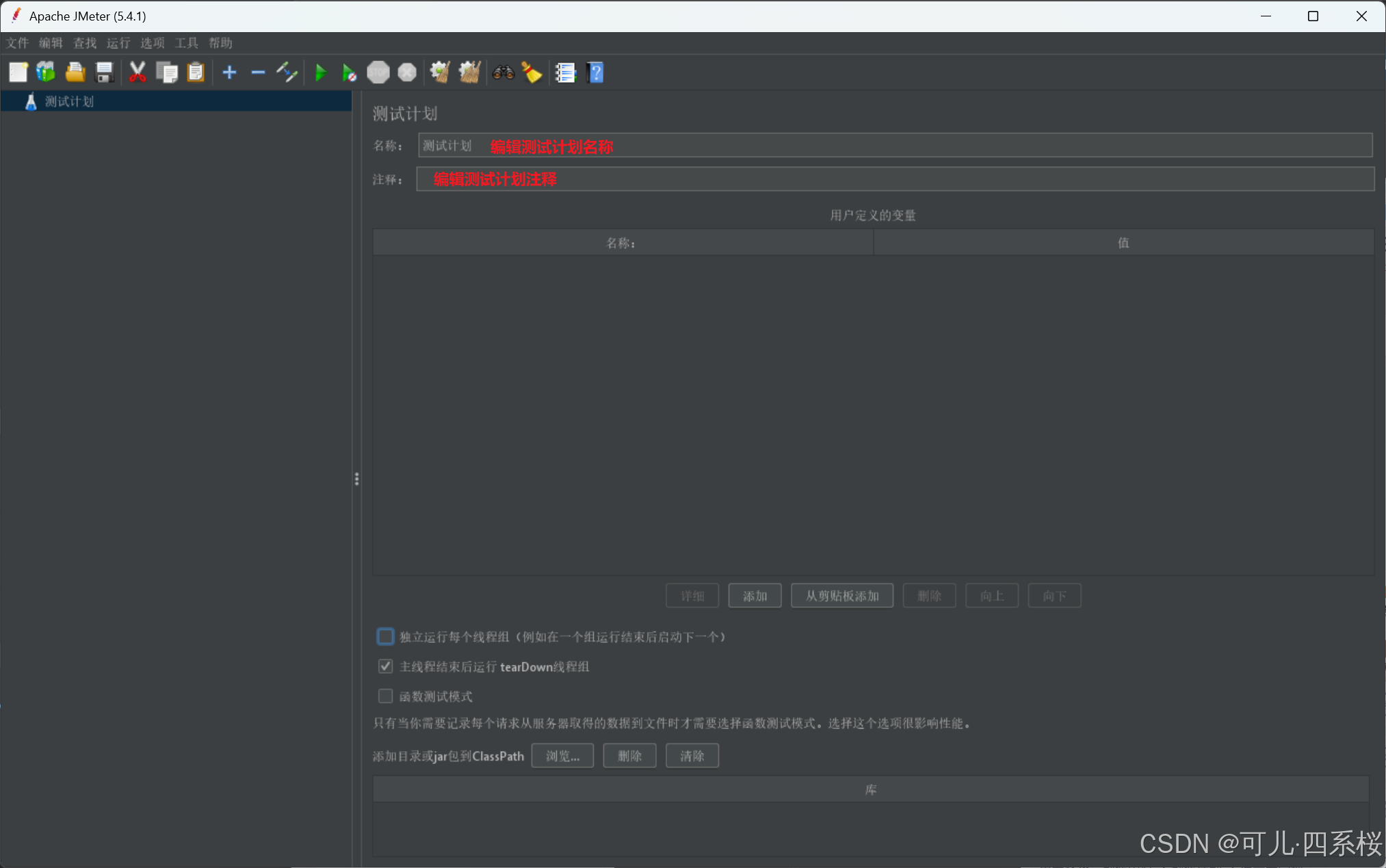
Task: Uncheck the run tearDown thread groups checkbox
Action: pyautogui.click(x=386, y=666)
